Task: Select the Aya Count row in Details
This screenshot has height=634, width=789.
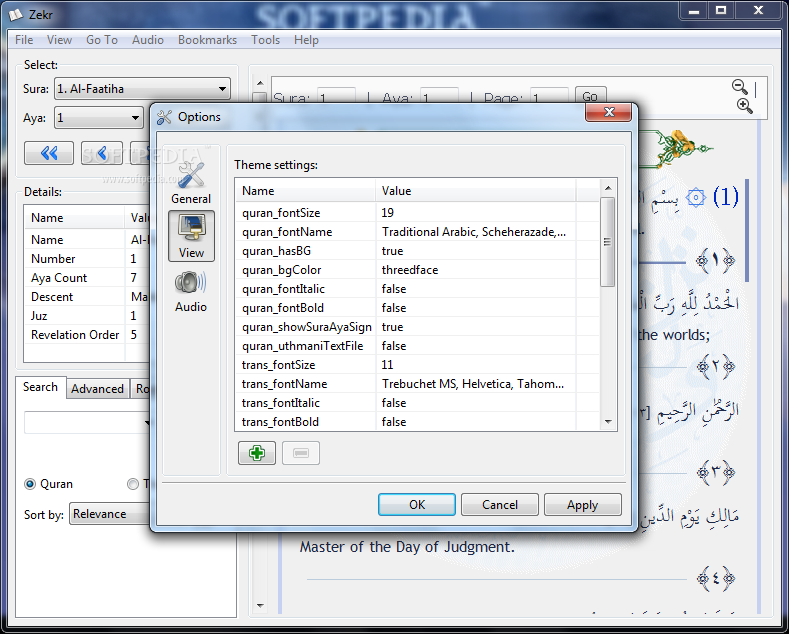Action: pos(87,278)
